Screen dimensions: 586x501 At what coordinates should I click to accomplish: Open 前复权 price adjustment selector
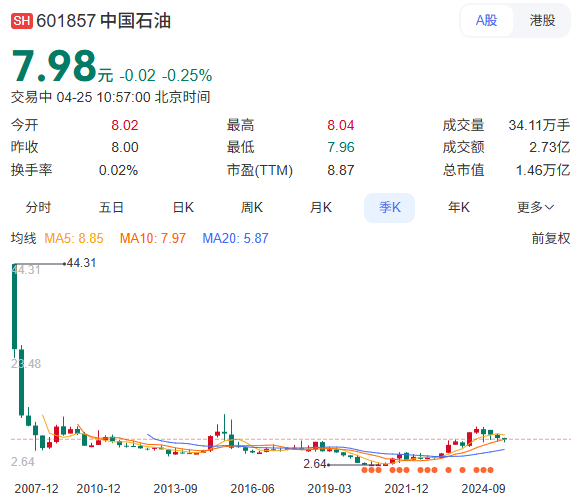550,238
